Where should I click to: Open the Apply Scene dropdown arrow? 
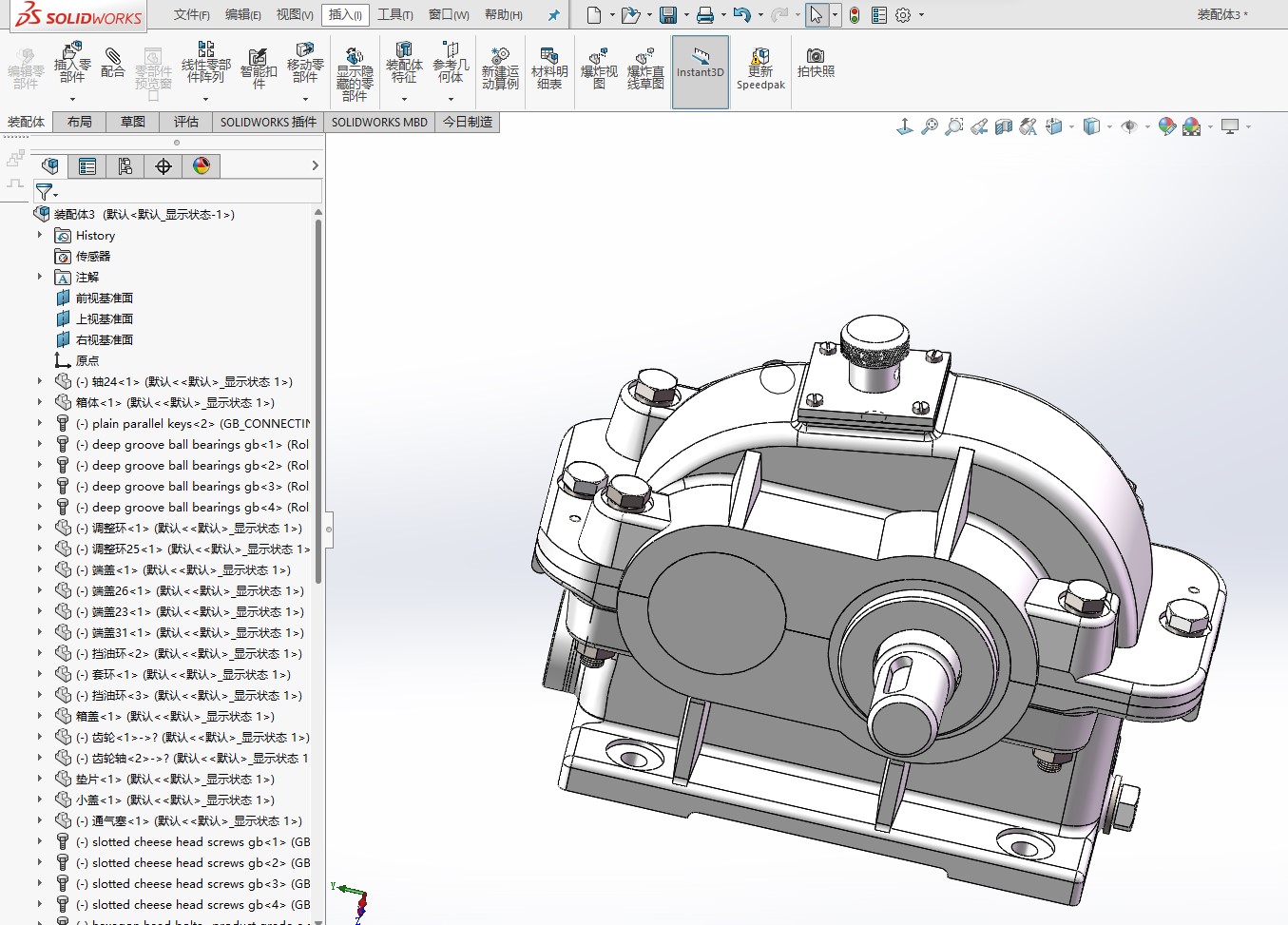click(x=1210, y=126)
